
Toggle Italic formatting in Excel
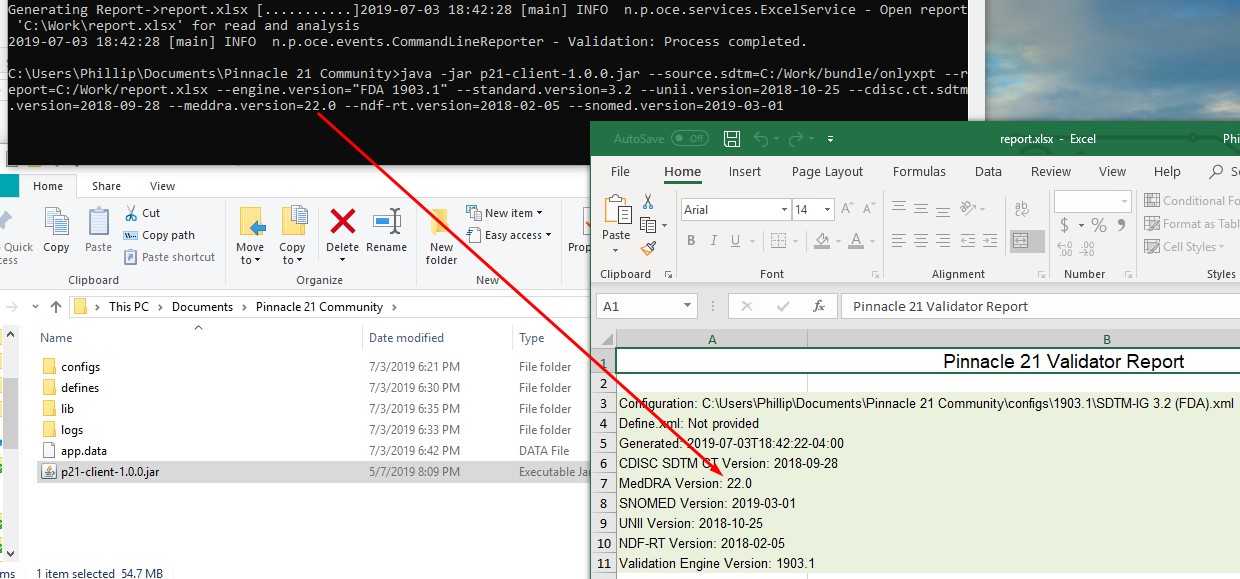point(715,241)
